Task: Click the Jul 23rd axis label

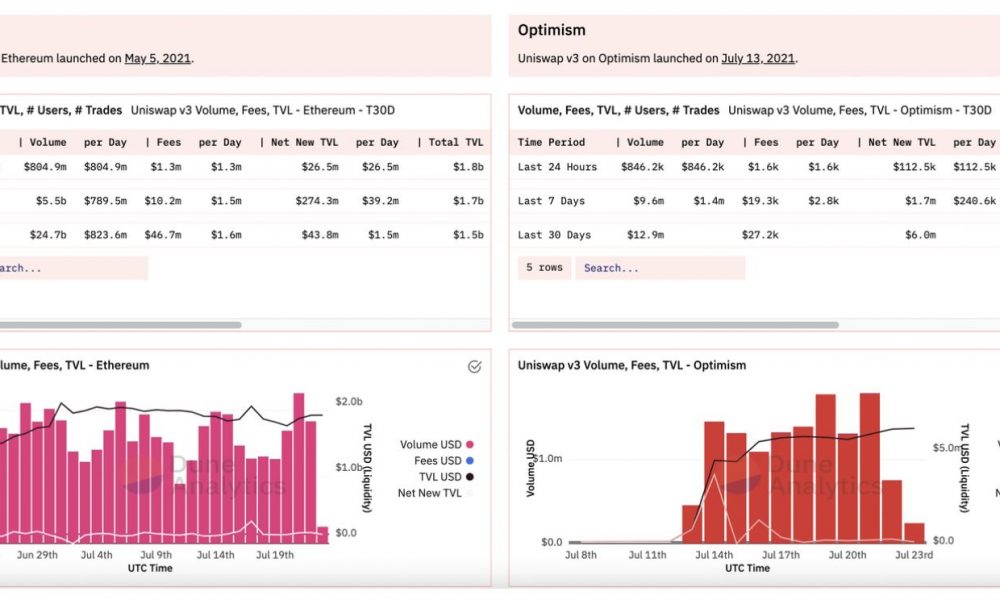Action: (914, 555)
